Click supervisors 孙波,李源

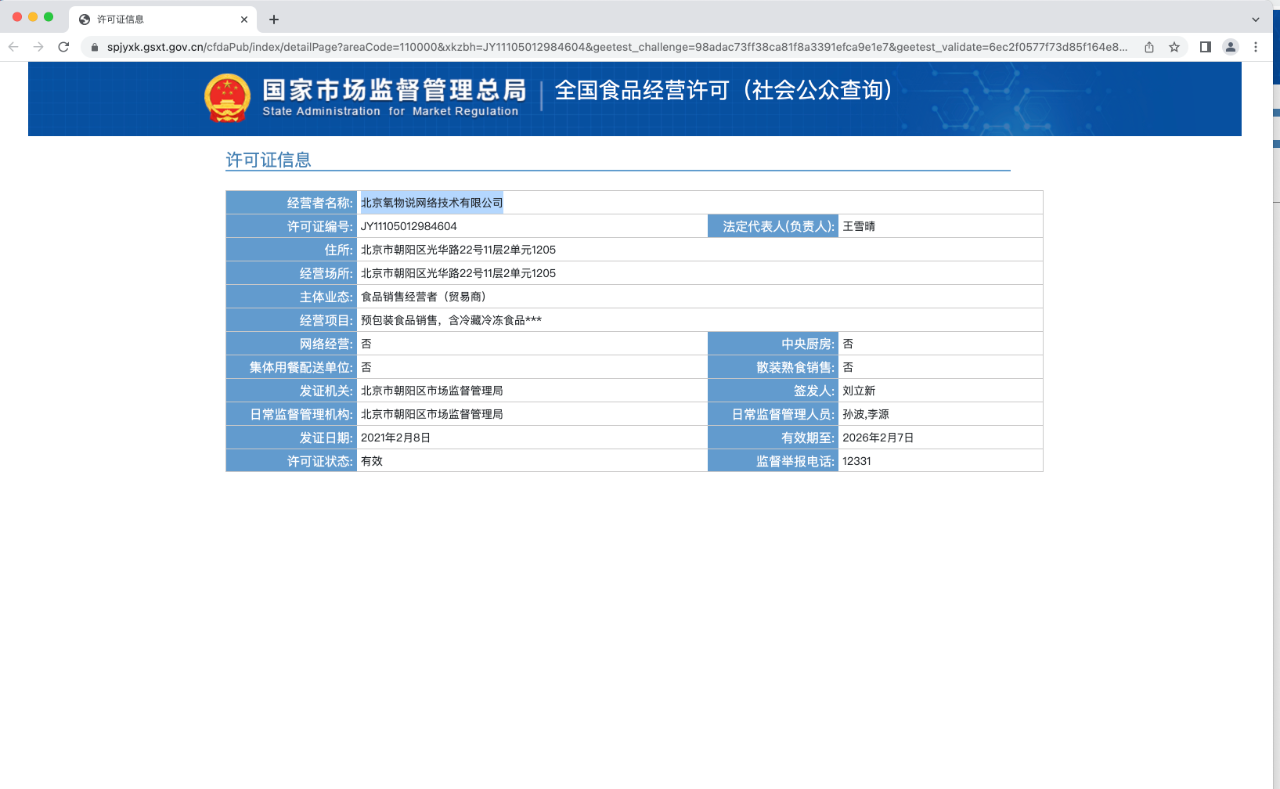pos(866,414)
